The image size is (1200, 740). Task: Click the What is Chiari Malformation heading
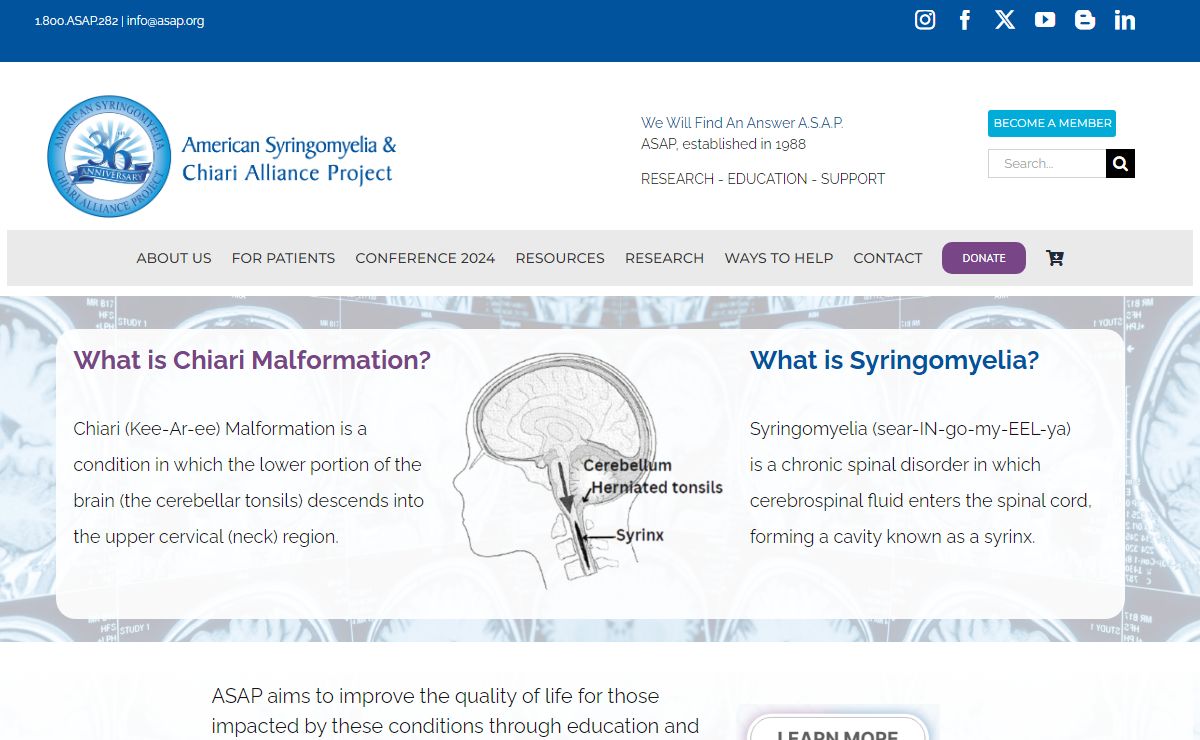pos(252,360)
